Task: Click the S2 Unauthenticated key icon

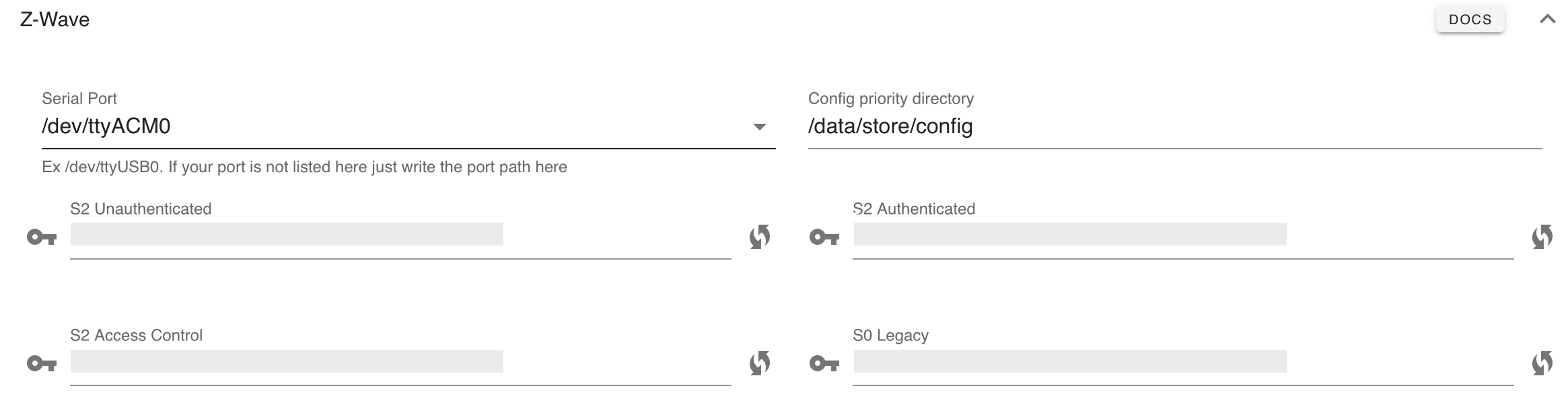Action: click(42, 237)
